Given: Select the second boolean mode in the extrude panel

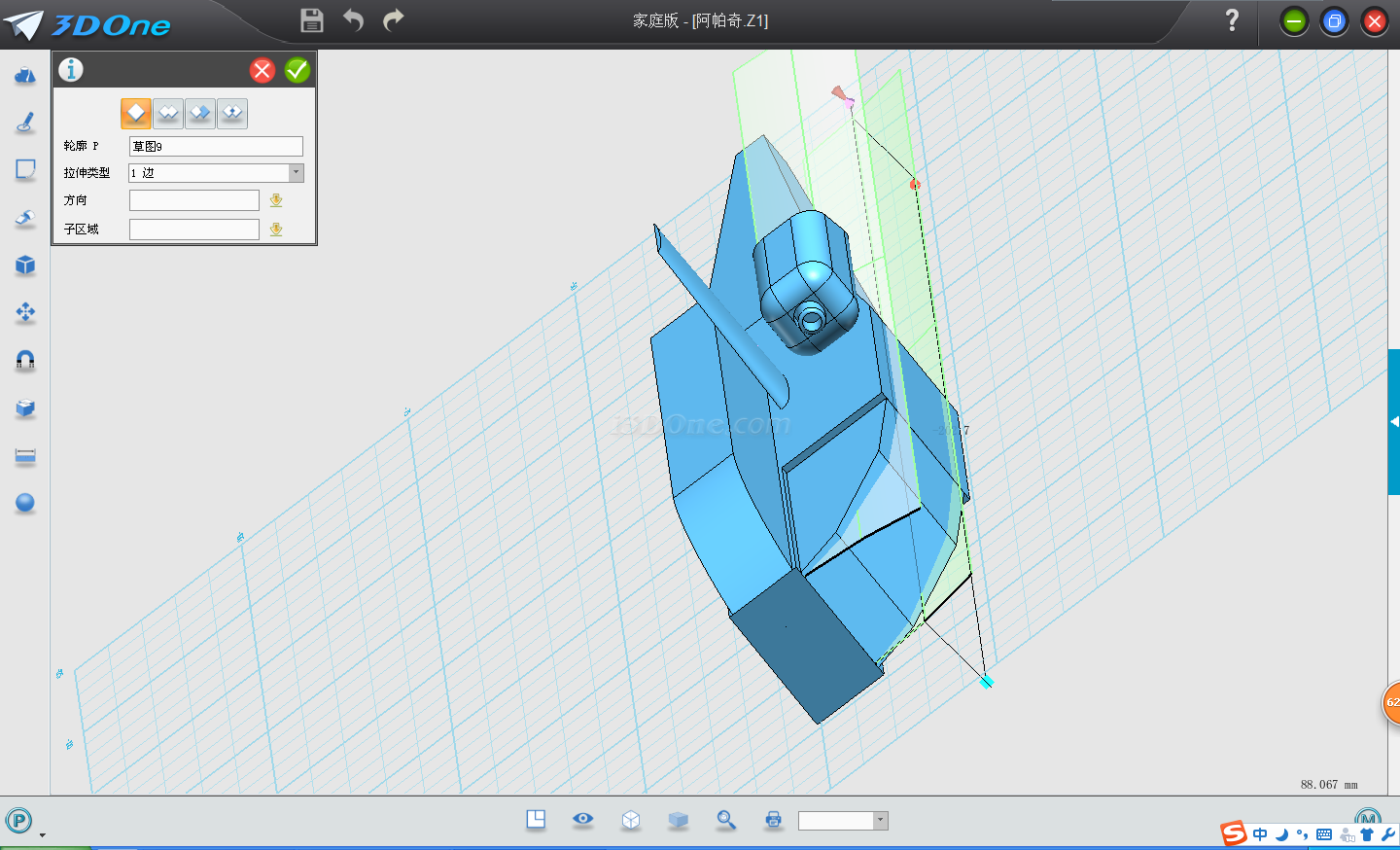Looking at the screenshot, I should coord(168,114).
